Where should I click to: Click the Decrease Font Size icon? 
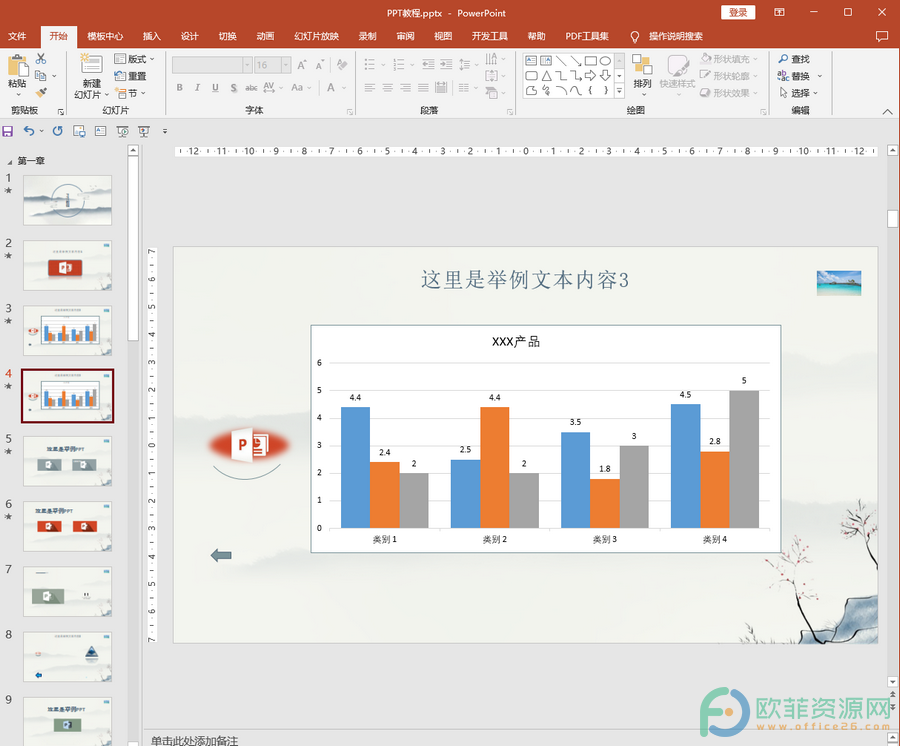pyautogui.click(x=320, y=65)
